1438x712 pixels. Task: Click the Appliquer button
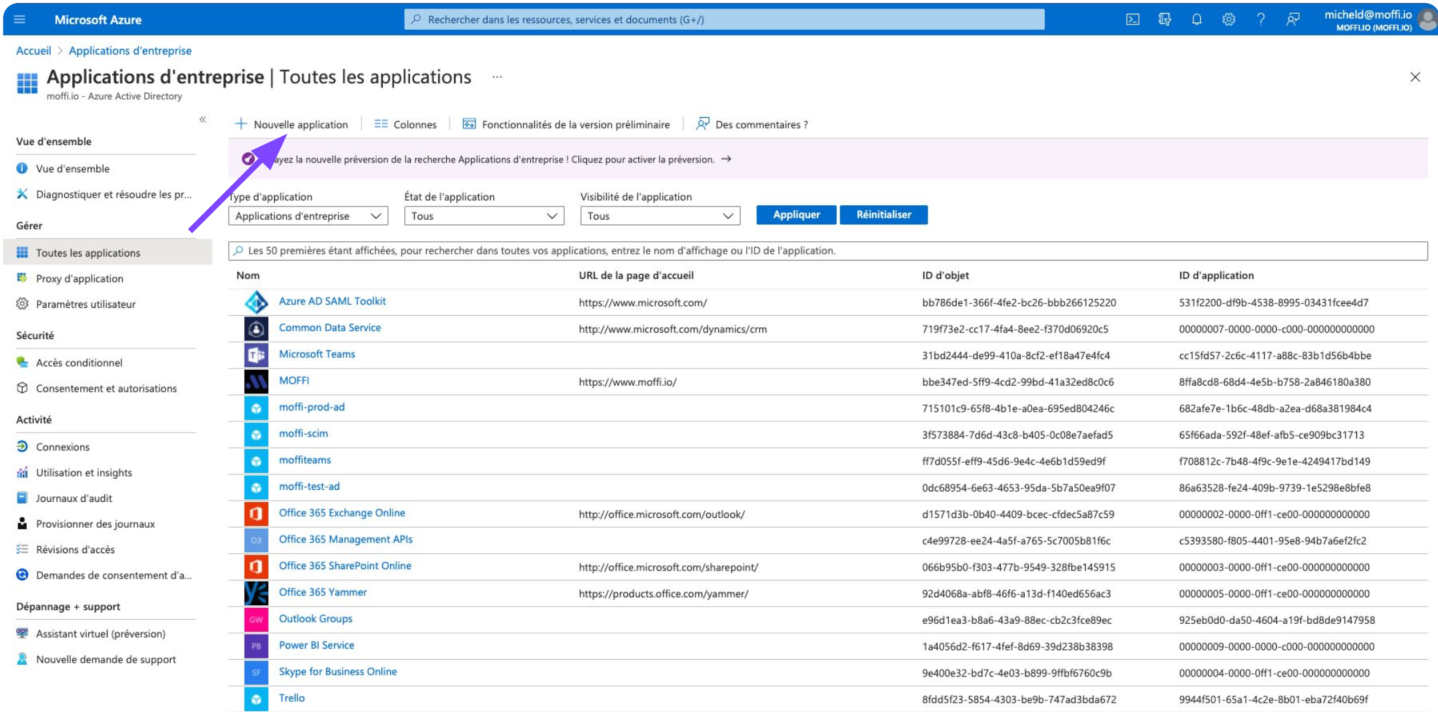click(x=796, y=215)
